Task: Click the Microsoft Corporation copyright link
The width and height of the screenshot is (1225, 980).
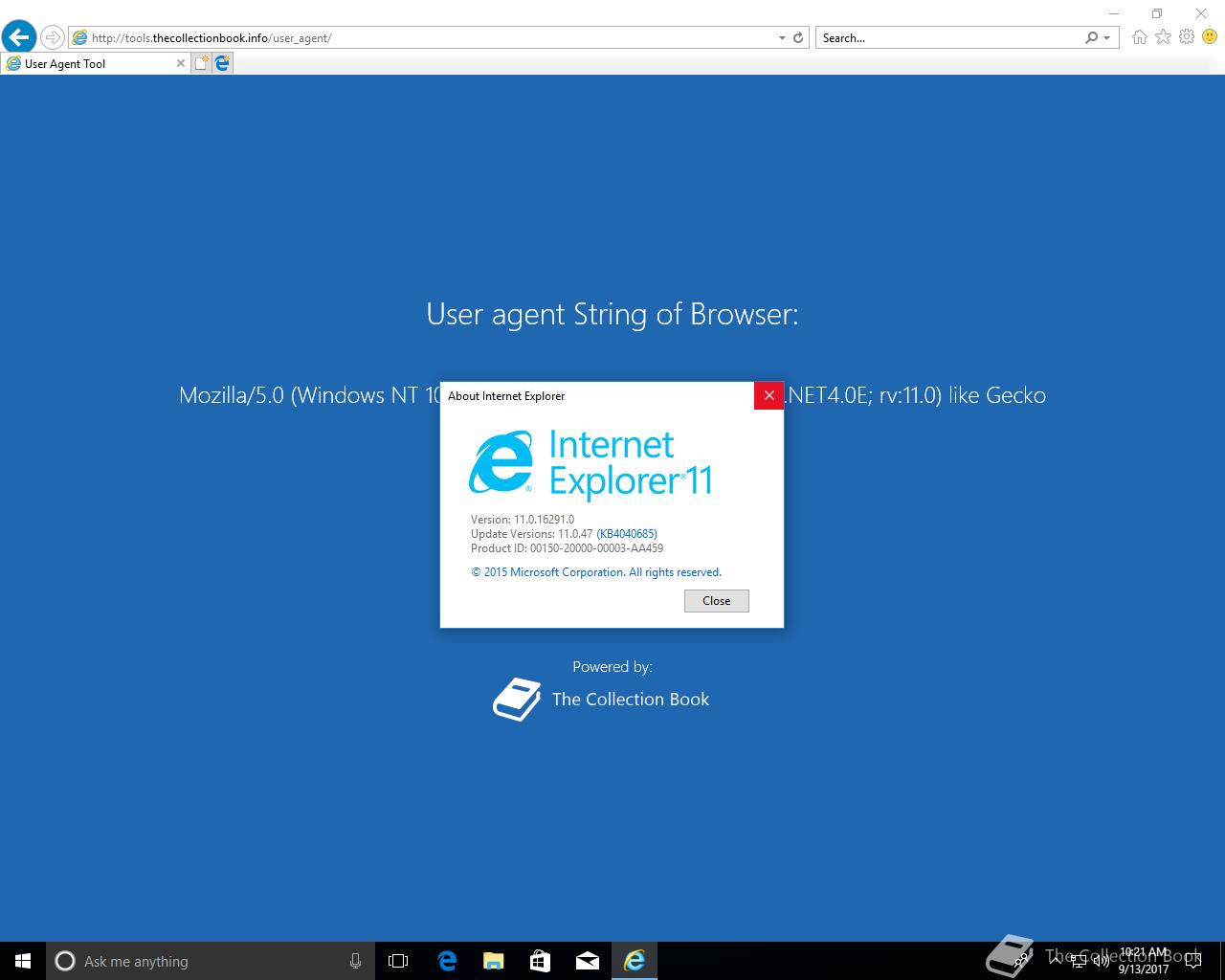Action: [x=596, y=572]
